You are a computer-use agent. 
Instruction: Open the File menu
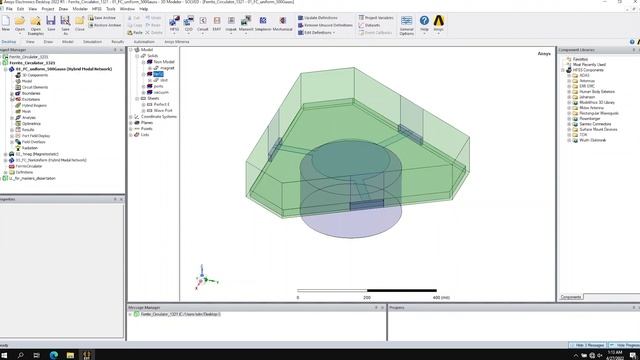click(x=9, y=9)
